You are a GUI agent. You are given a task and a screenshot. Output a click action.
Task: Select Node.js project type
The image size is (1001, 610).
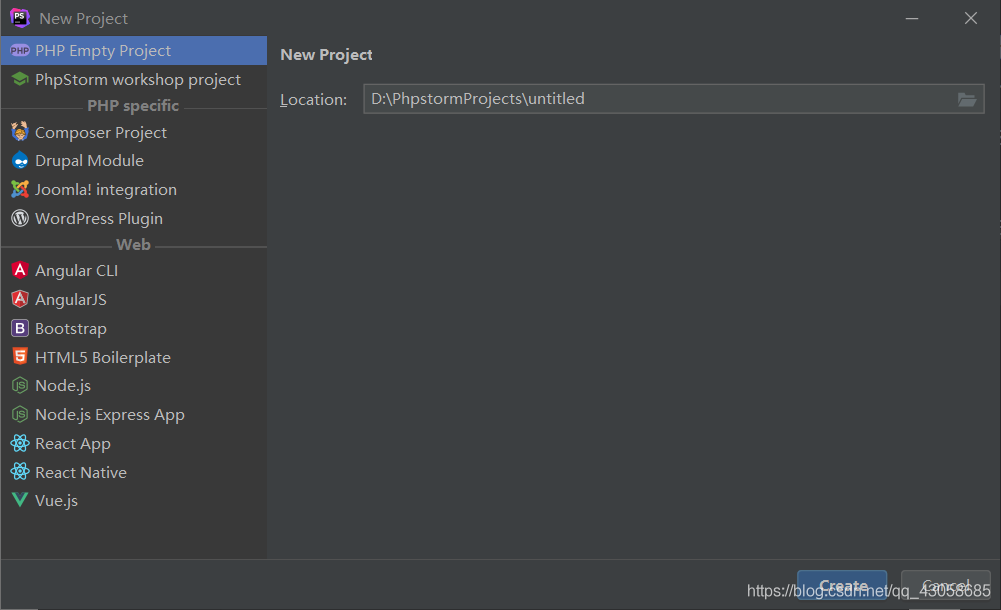coord(133,385)
